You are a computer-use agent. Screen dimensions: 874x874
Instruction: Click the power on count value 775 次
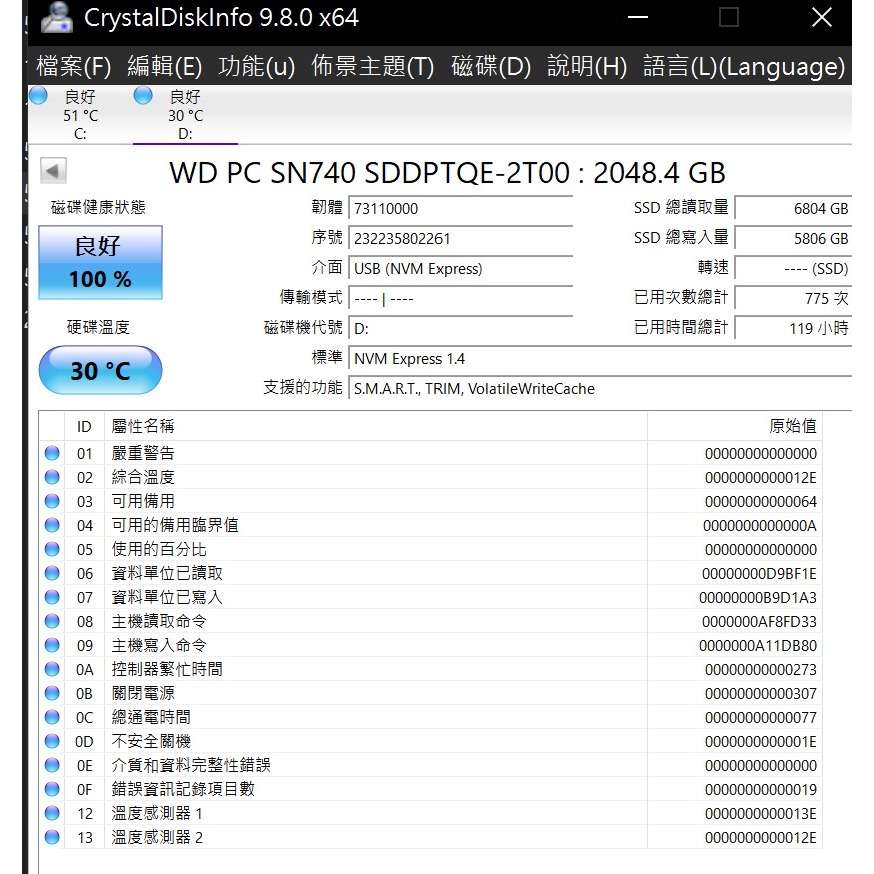click(x=793, y=299)
